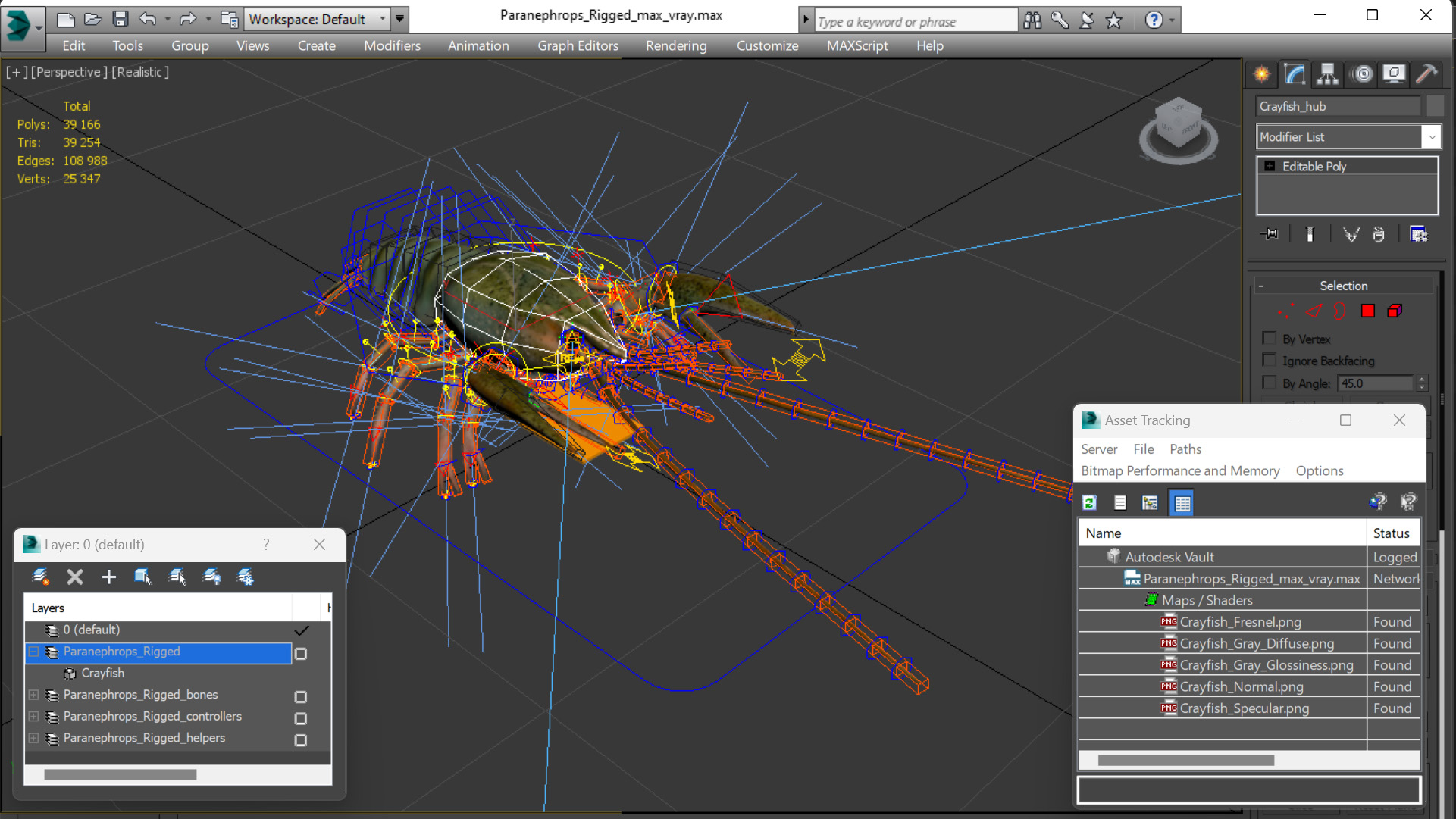Screen dimensions: 1456x819
Task: Expand the Paranephrops_Rigged_controllers layer
Action: tap(34, 716)
